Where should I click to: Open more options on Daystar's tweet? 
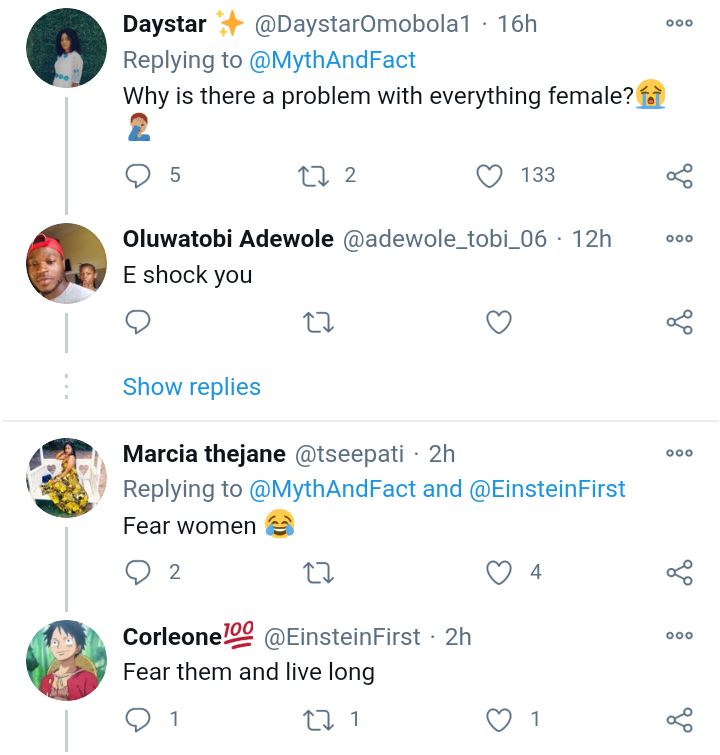click(x=680, y=23)
